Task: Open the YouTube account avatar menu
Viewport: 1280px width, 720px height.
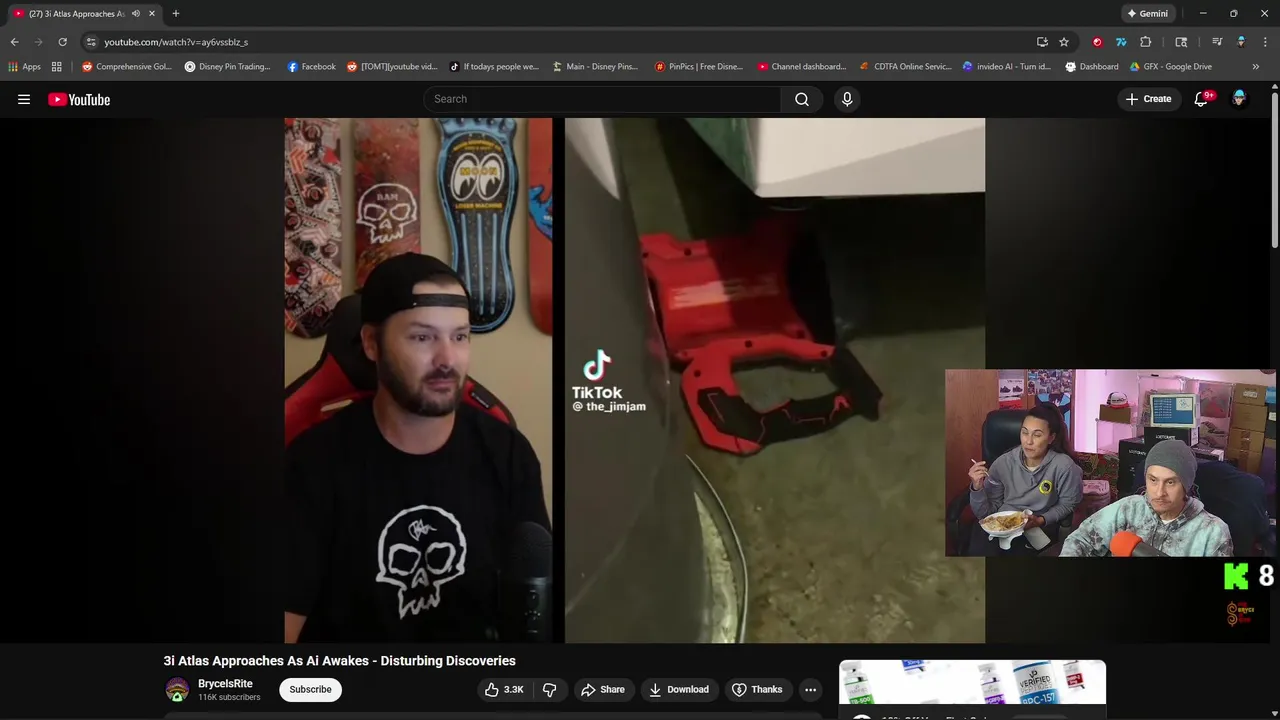Action: tap(1239, 98)
